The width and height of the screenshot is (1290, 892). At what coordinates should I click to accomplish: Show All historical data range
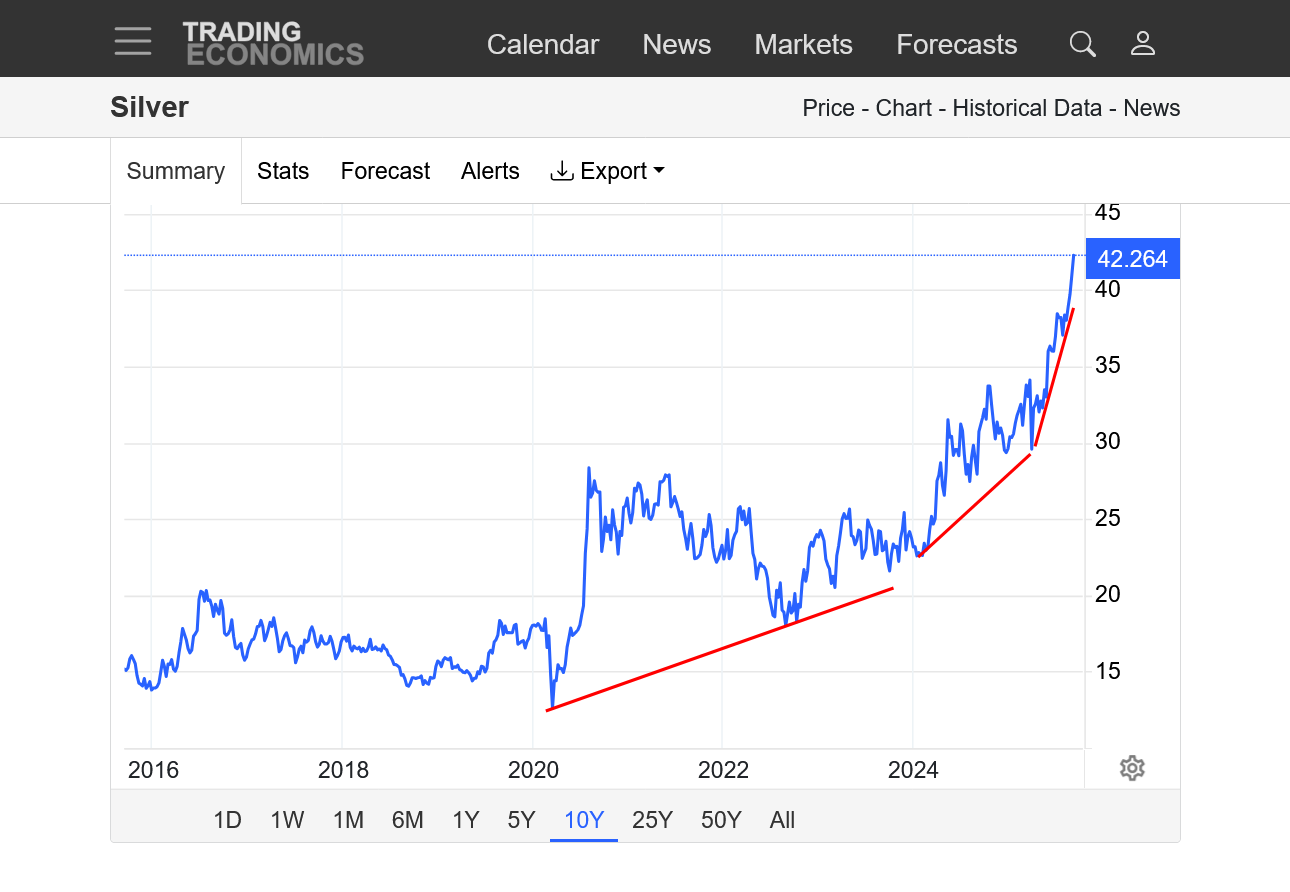point(782,820)
